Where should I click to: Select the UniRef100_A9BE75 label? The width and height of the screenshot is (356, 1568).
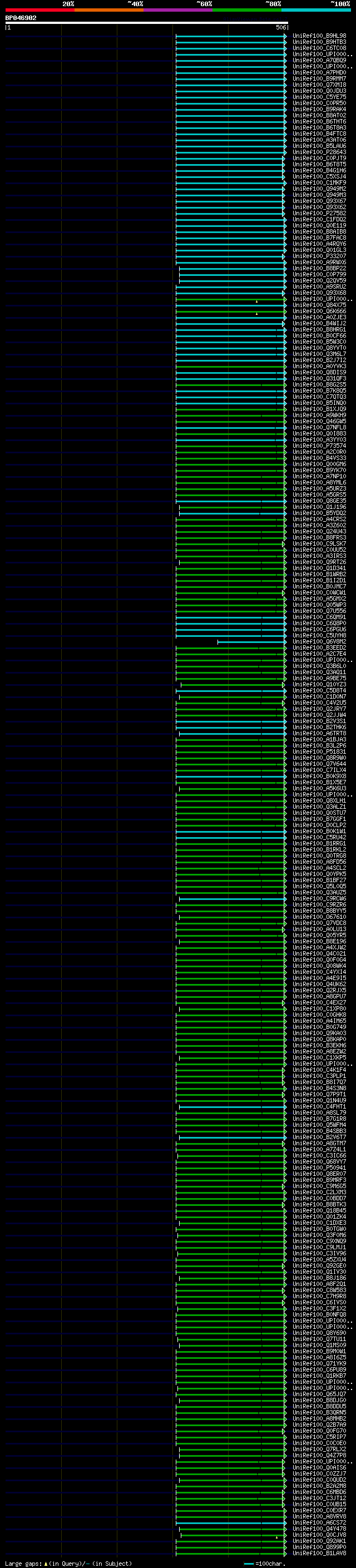[x=319, y=678]
